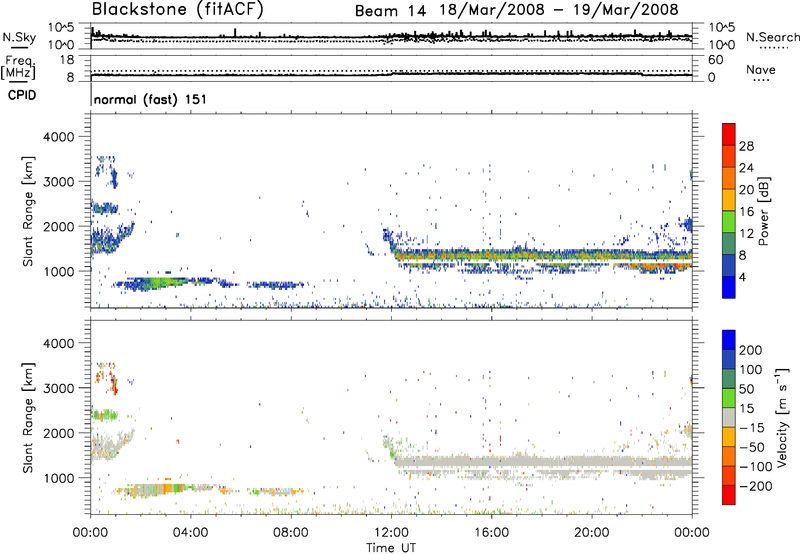Click the Power colorbar value '28'
Image resolution: width=800 pixels, height=554 pixels.
(x=746, y=146)
